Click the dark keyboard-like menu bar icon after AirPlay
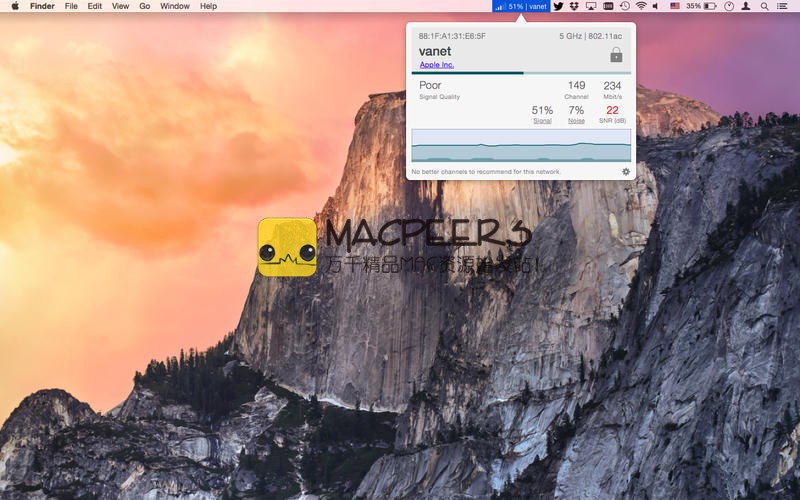 608,6
